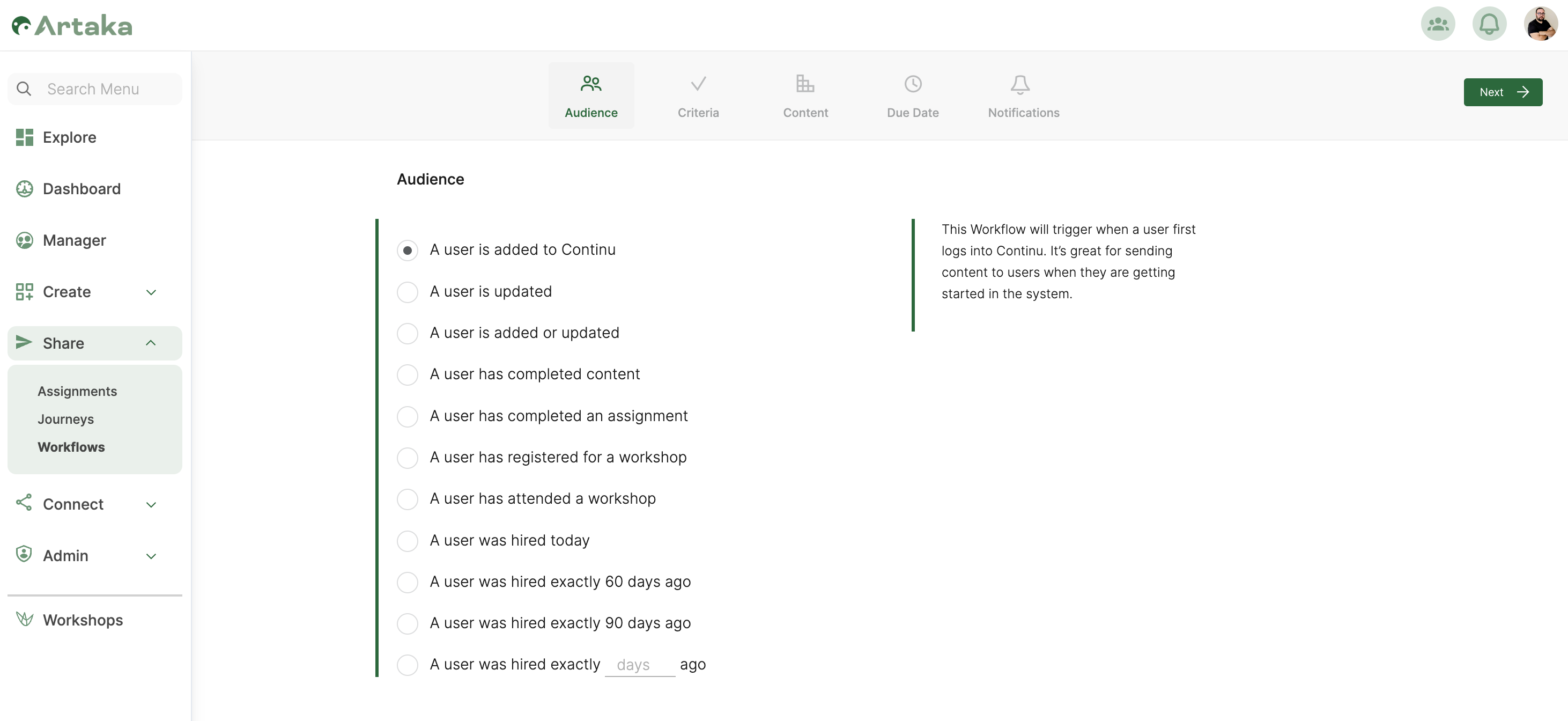Click the Criteria checkmark step icon

[x=698, y=84]
